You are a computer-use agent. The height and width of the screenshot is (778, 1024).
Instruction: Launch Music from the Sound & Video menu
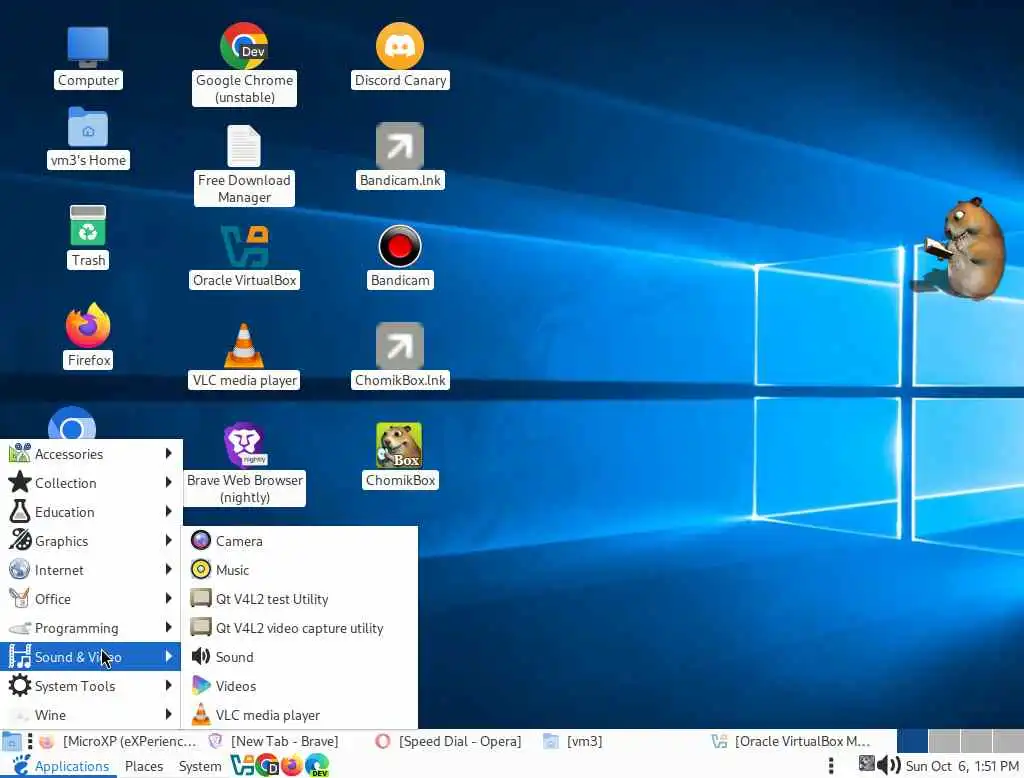(x=300, y=570)
